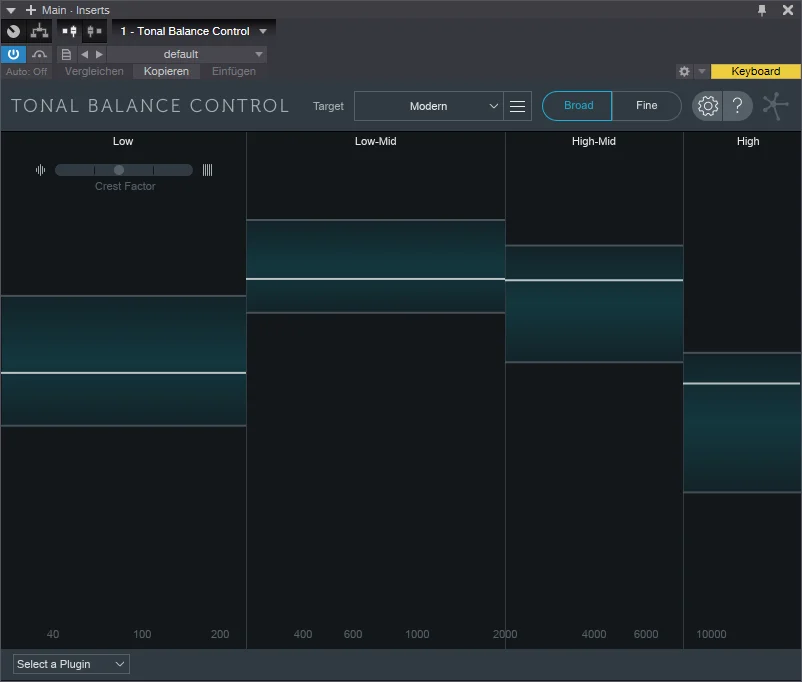Open the Select a Plugin dropdown
The width and height of the screenshot is (802, 682).
pos(71,664)
